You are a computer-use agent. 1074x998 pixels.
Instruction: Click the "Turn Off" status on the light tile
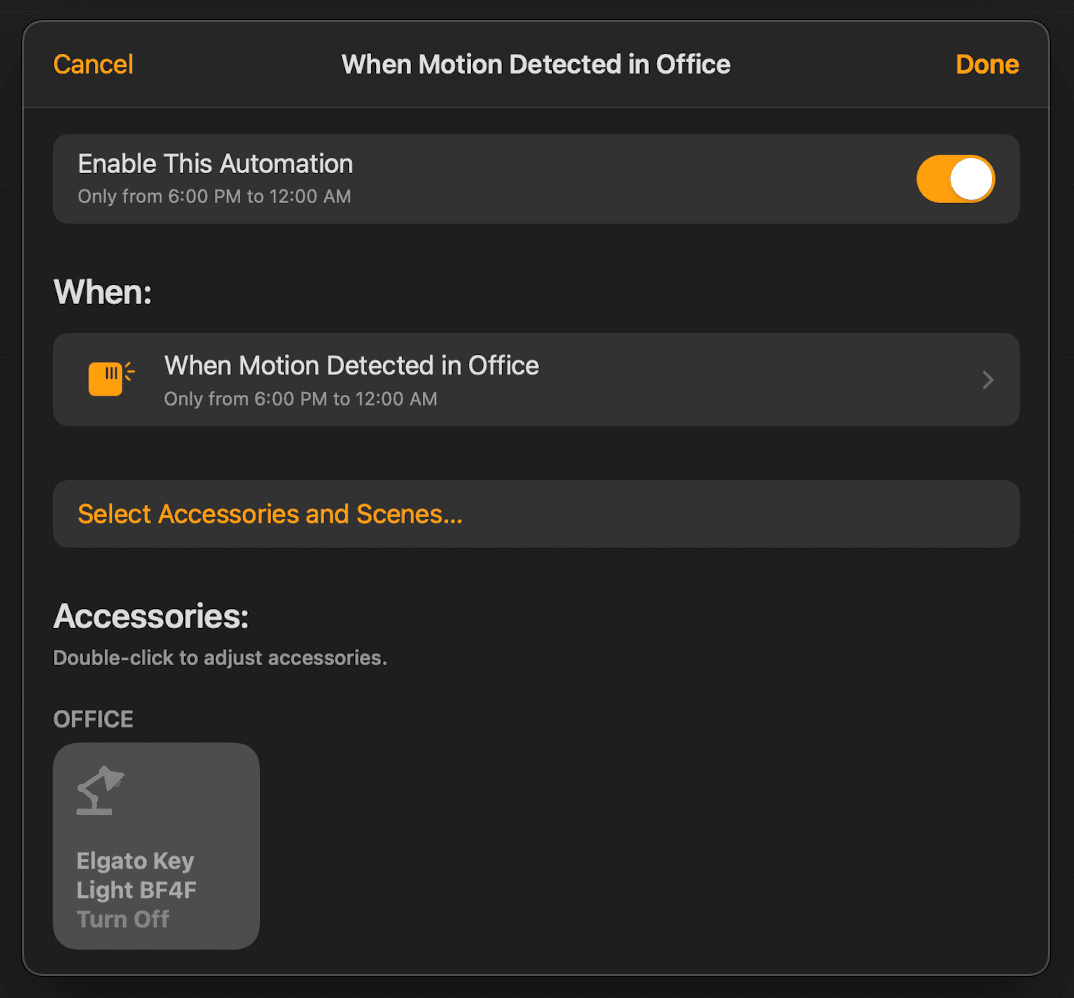(123, 919)
